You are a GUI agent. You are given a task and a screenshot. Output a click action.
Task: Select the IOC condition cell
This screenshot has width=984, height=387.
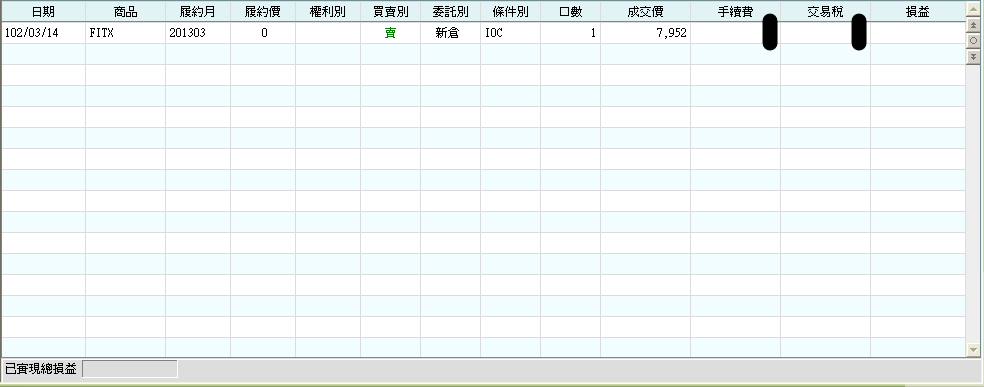tap(510, 33)
